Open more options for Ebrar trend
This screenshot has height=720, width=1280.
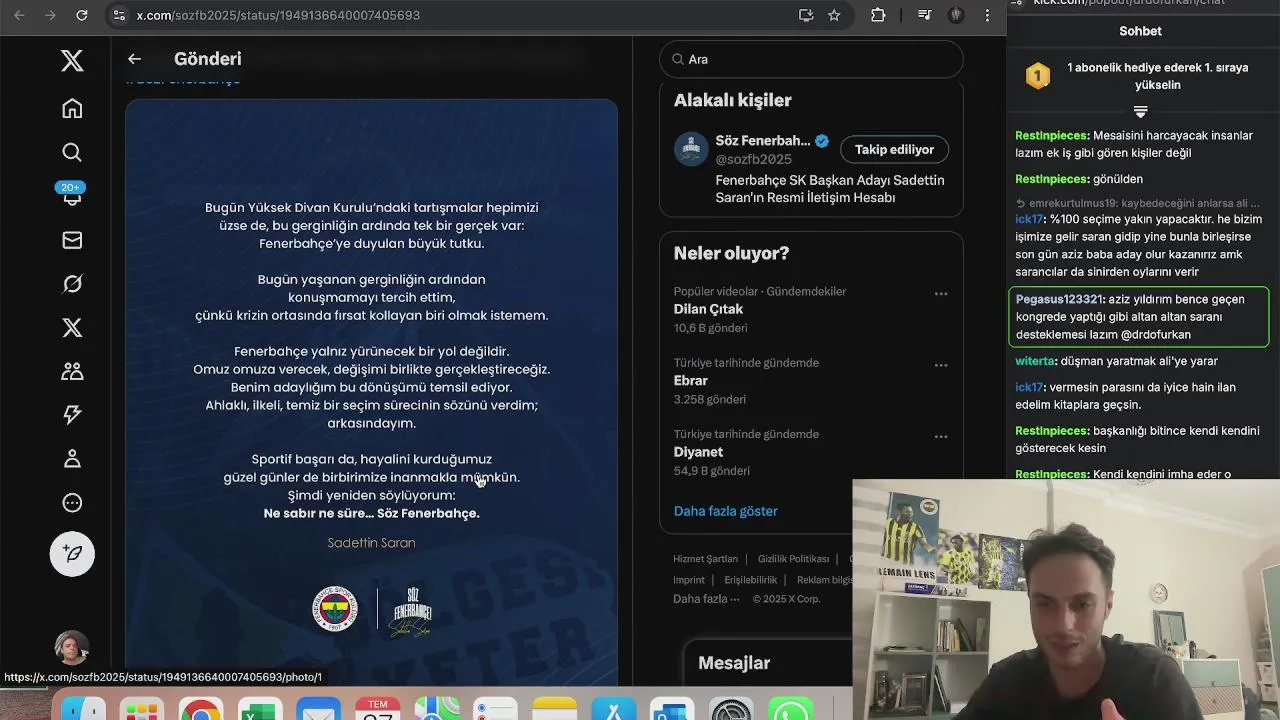click(941, 365)
